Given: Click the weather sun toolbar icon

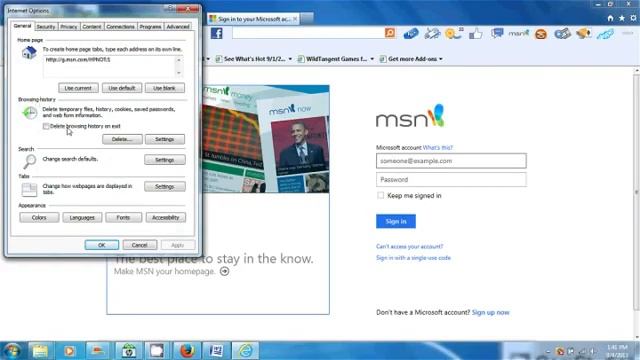Looking at the screenshot, I should (x=453, y=33).
